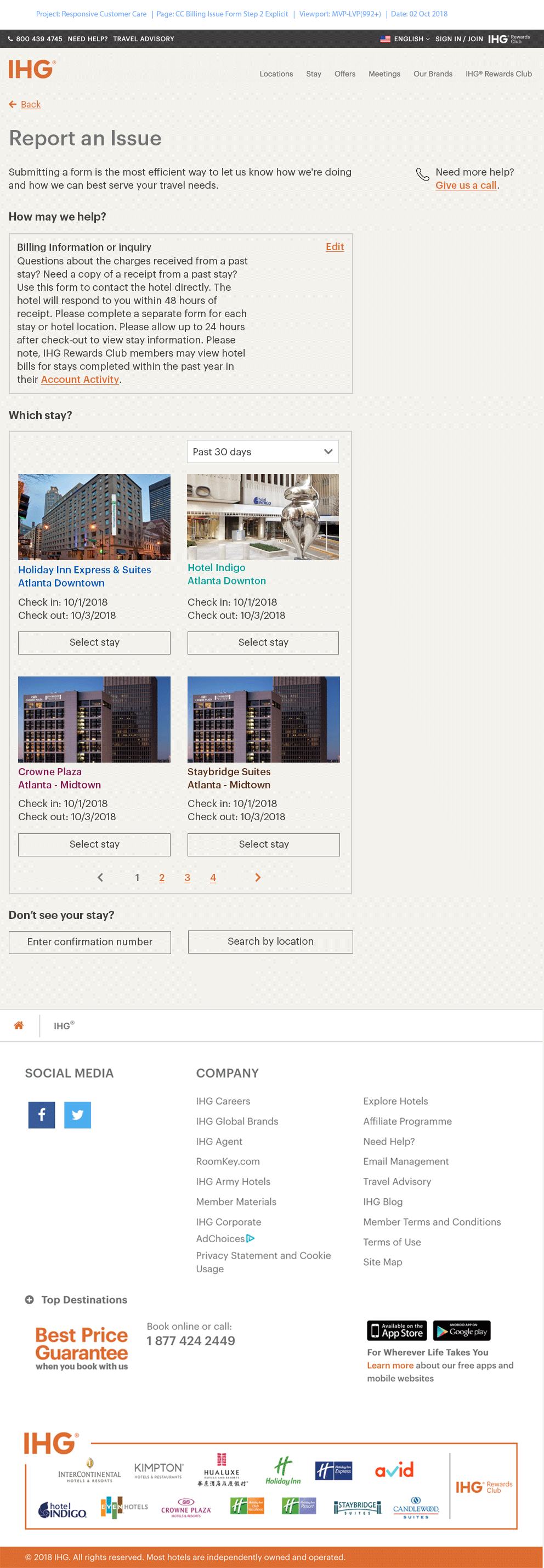Open Offers menu
Image resolution: width=544 pixels, height=1568 pixels.
point(344,74)
